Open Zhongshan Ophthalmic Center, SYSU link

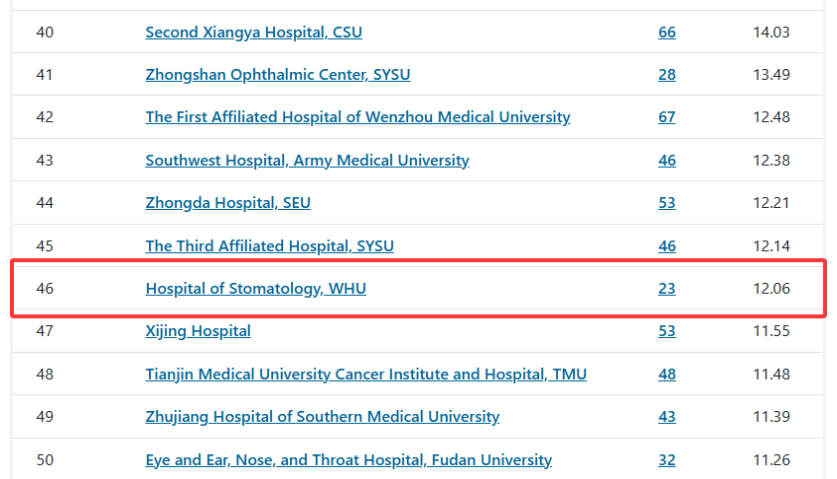click(x=278, y=74)
